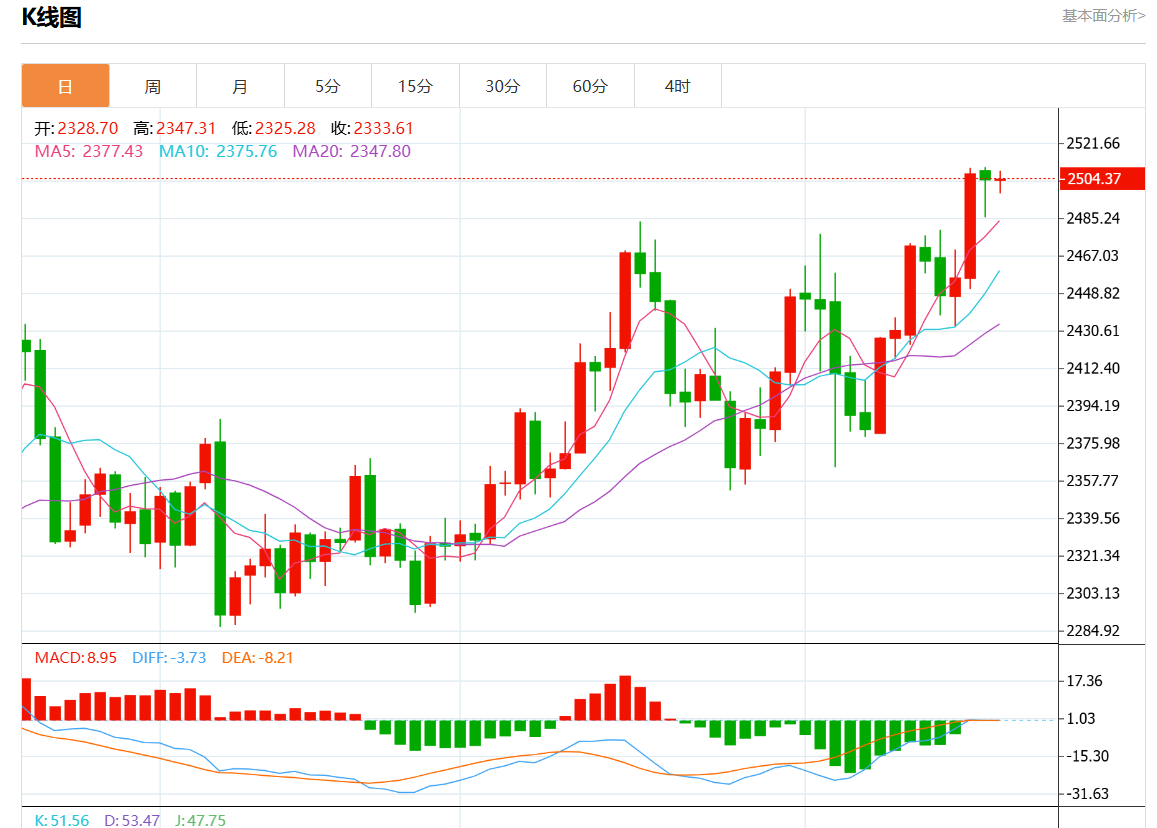Click the D:53.47 KDJ label
The width and height of the screenshot is (1157, 828).
[132, 820]
